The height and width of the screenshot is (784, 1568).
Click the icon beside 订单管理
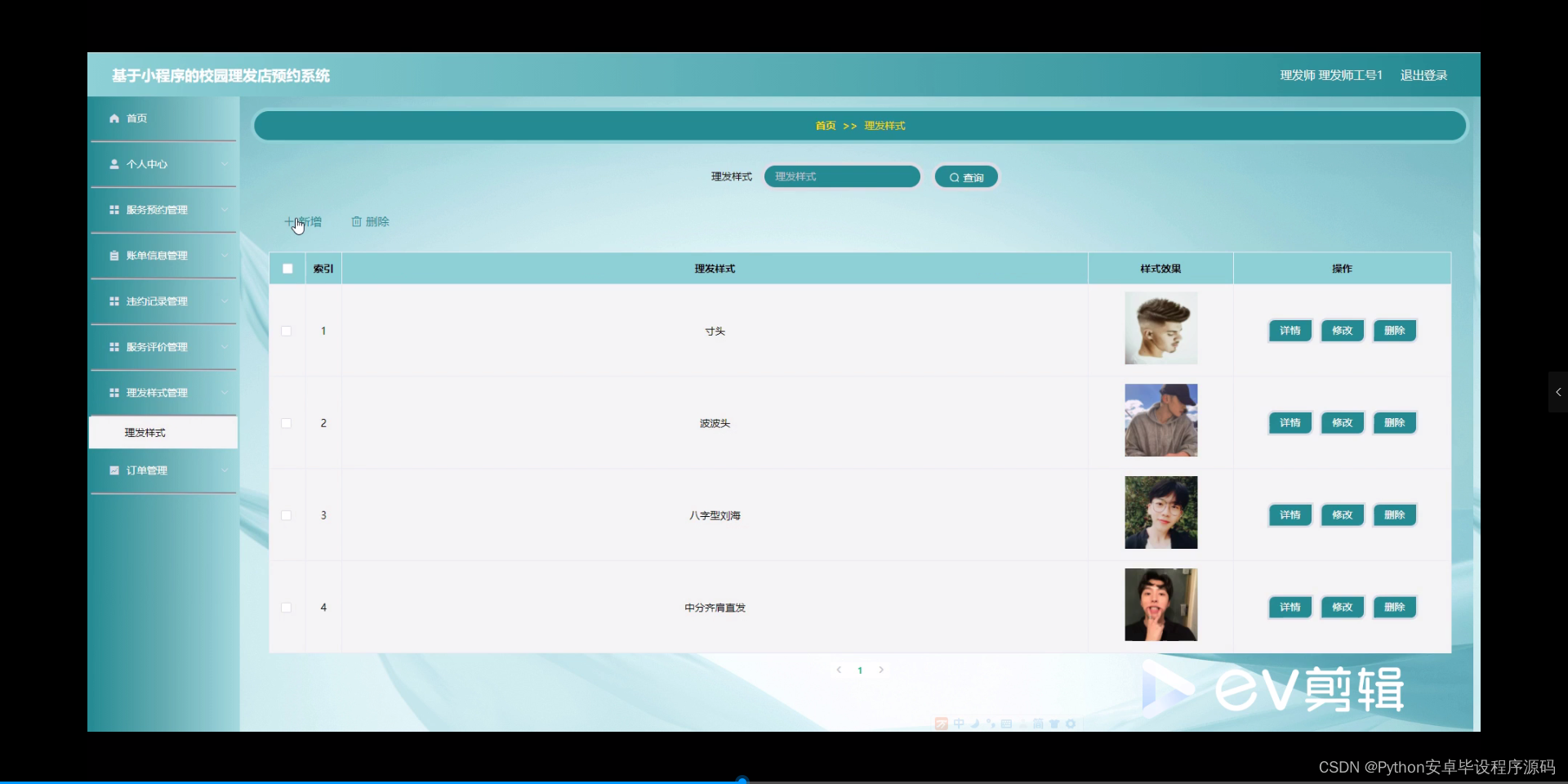tap(114, 470)
